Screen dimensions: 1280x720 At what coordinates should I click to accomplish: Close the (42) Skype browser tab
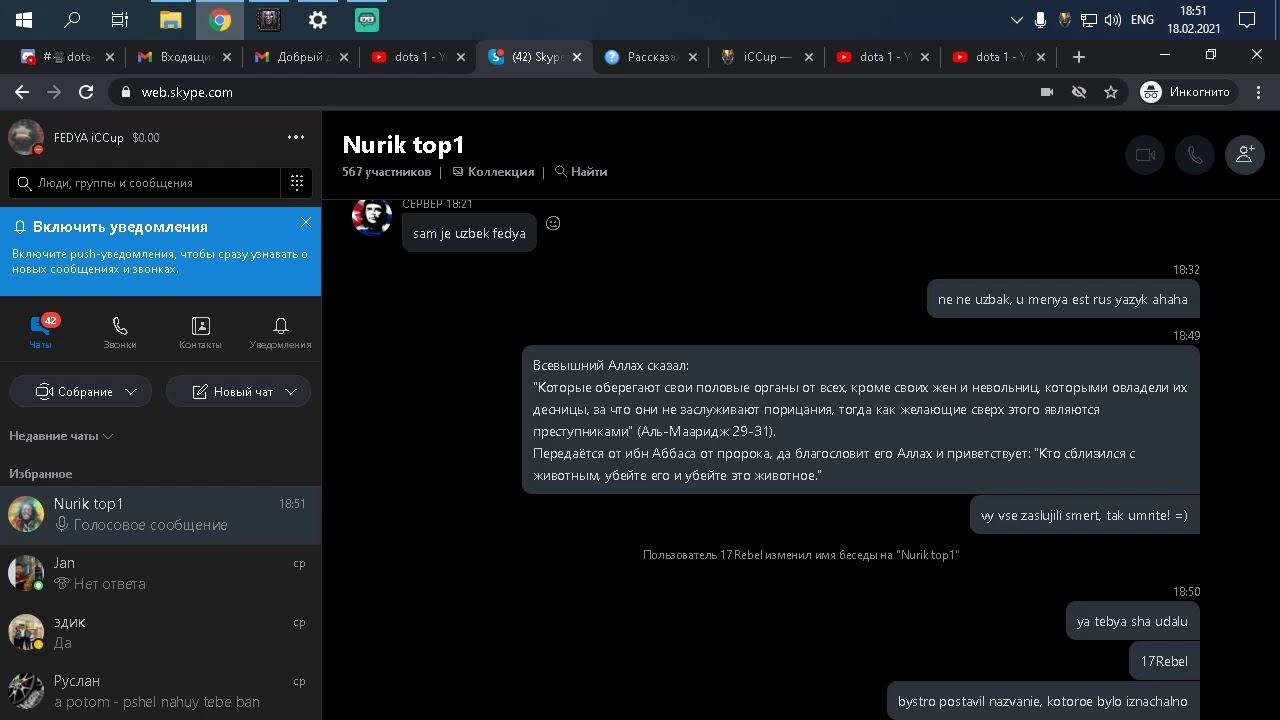tap(578, 57)
